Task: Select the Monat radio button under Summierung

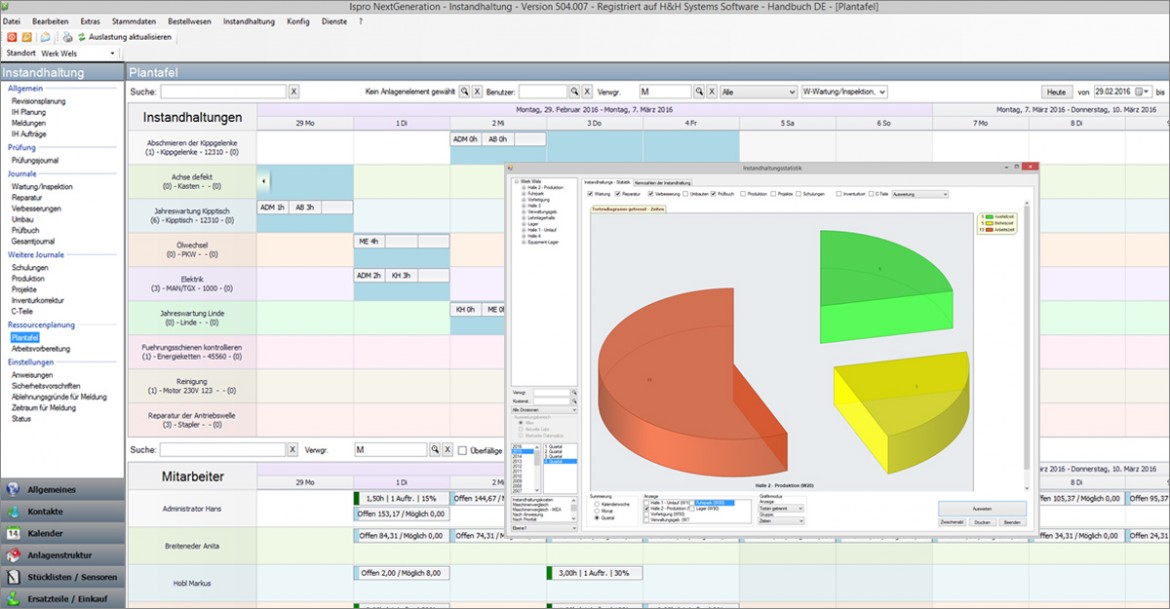Action: pos(595,509)
